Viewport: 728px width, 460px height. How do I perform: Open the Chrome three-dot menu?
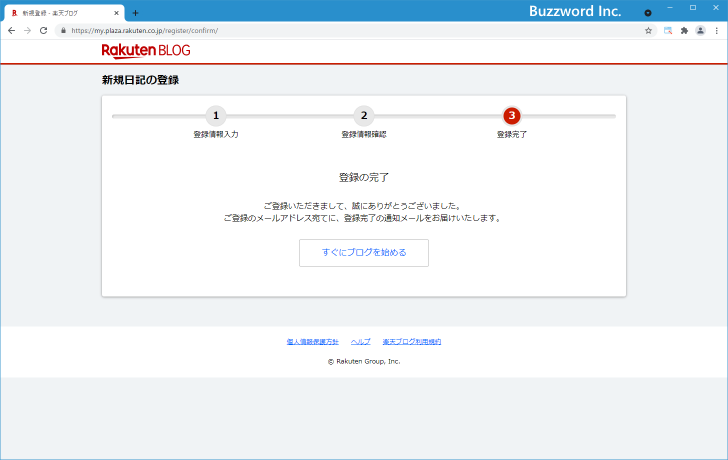(716, 31)
